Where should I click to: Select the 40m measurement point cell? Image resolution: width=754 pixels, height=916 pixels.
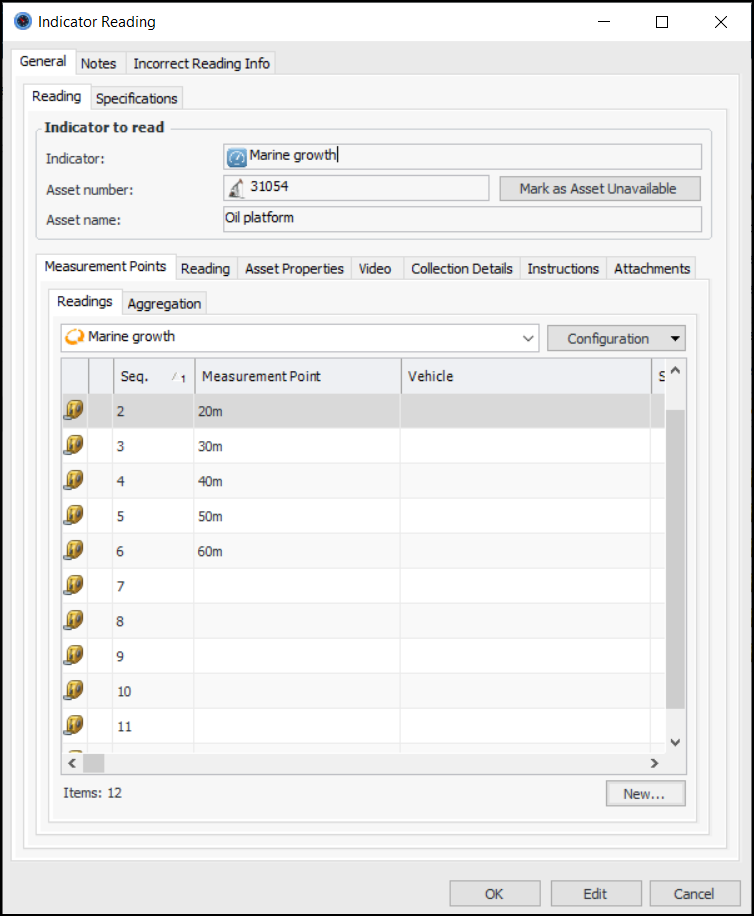tap(297, 481)
